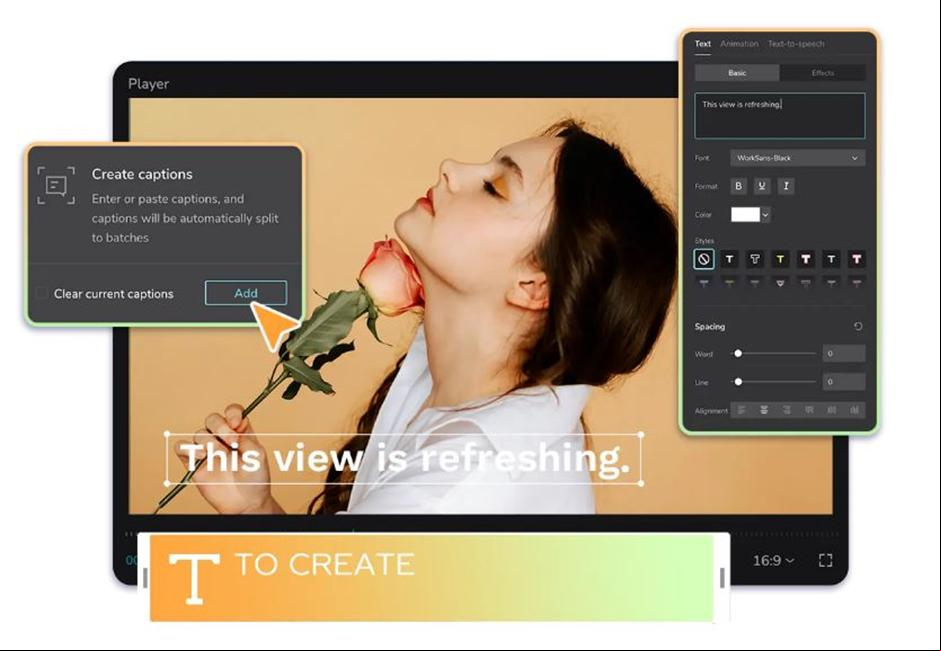Tick the Clear current captions checkbox

coord(41,293)
